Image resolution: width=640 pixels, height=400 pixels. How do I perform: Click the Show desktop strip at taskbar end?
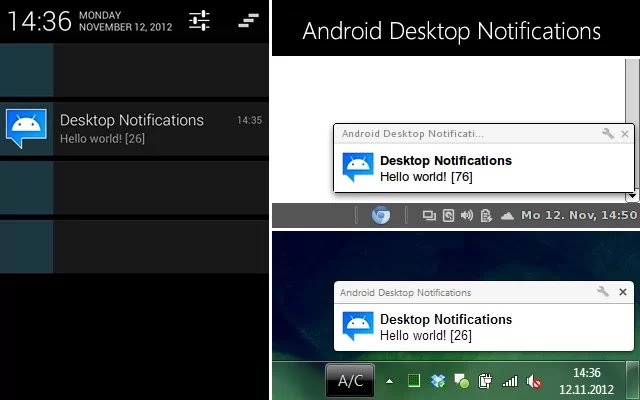click(633, 380)
